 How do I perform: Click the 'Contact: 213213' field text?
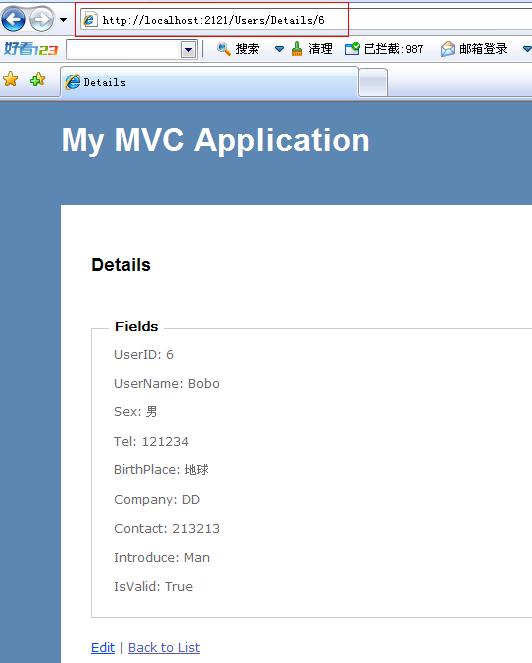[167, 529]
